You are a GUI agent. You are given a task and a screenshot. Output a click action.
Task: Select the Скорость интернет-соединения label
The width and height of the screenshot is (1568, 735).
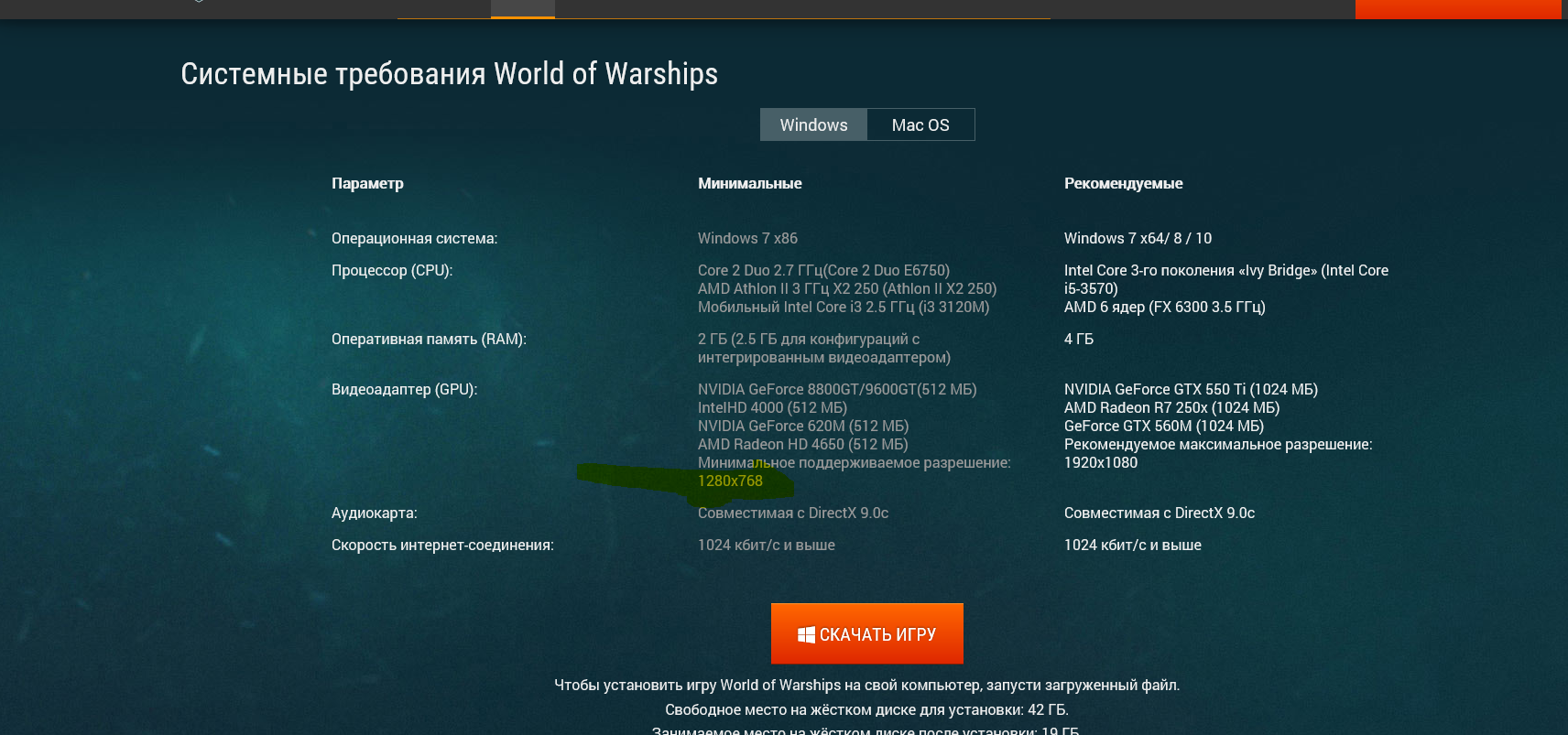tap(442, 545)
